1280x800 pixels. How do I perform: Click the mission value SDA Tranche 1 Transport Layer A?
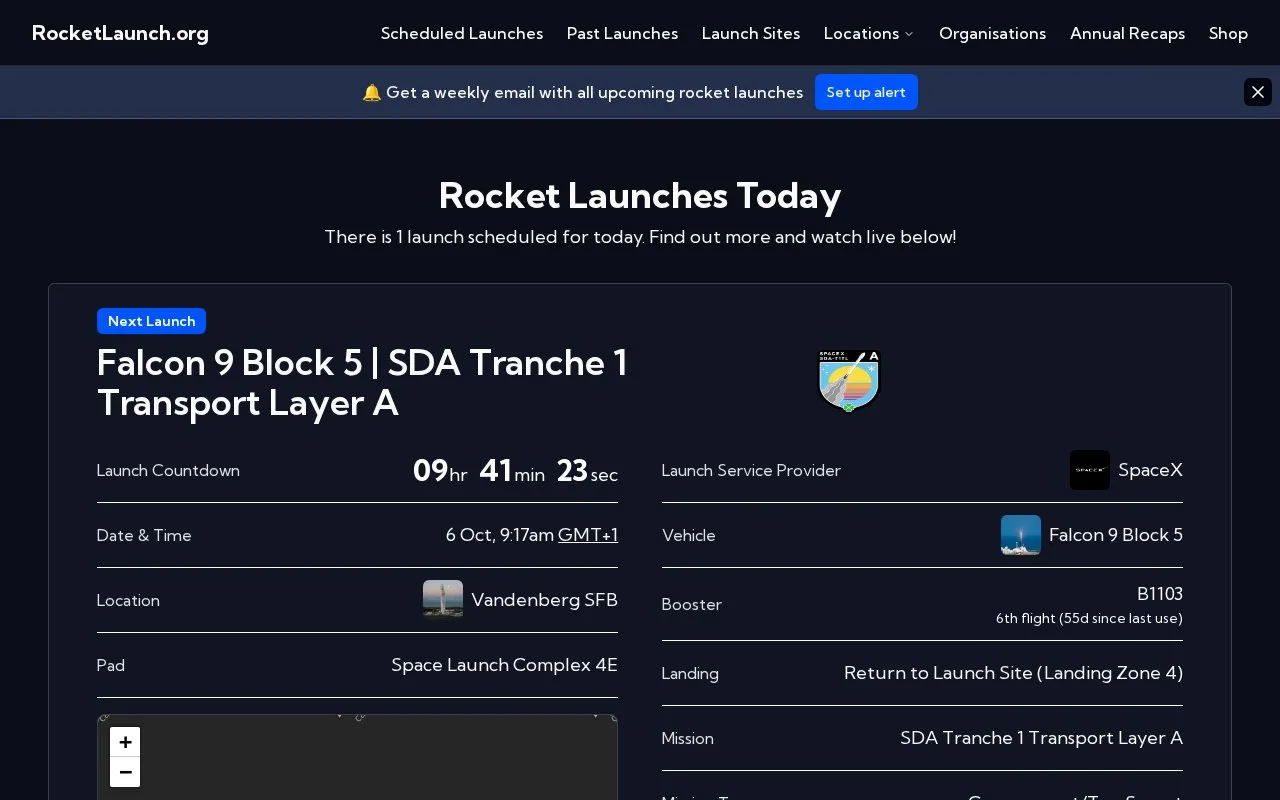(x=1041, y=738)
